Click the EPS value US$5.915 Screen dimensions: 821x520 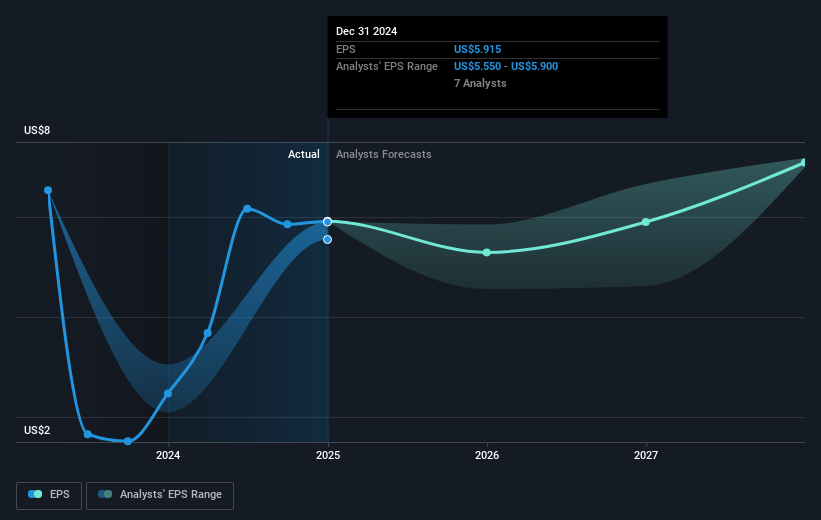pos(478,49)
